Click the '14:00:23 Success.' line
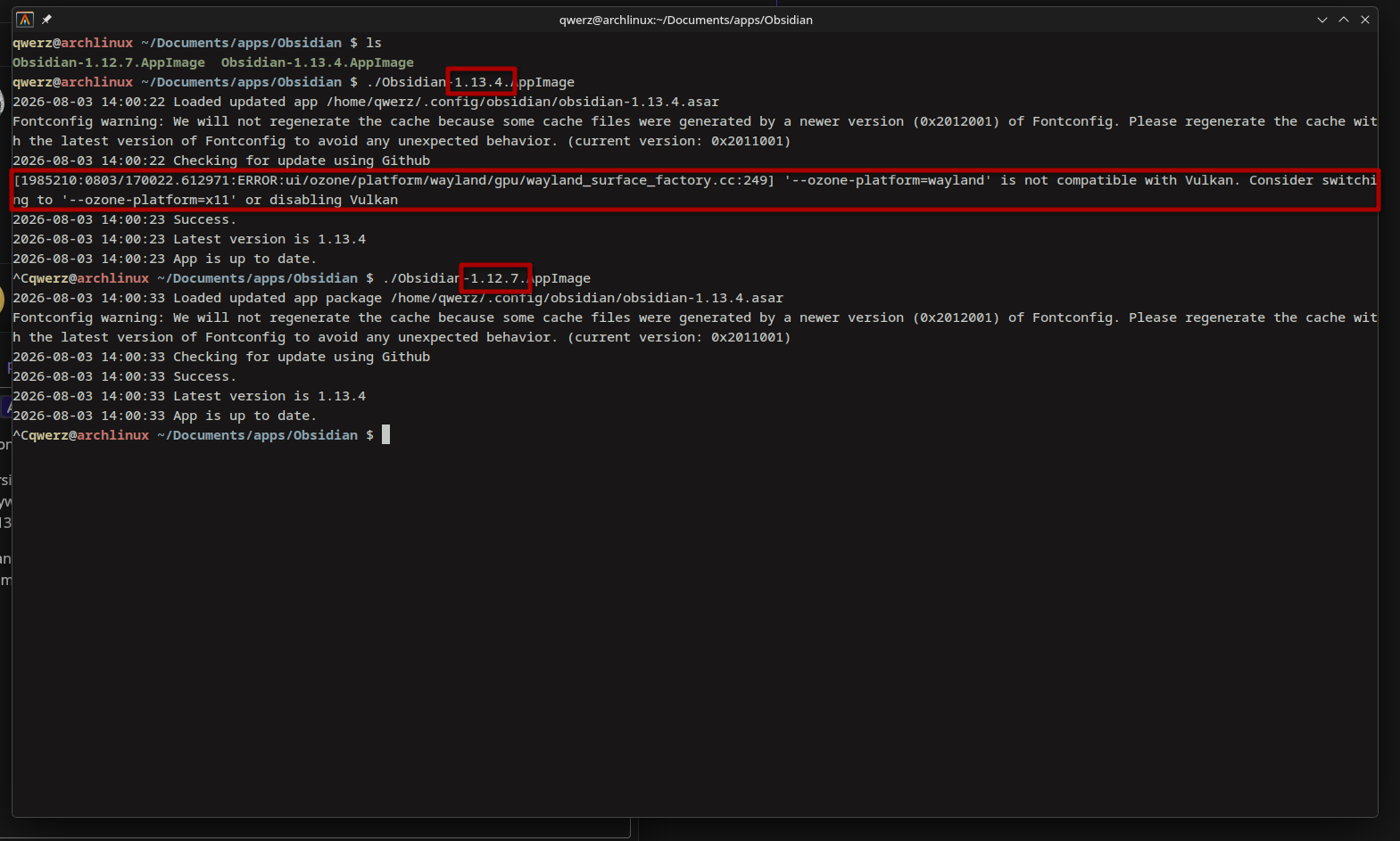The height and width of the screenshot is (841, 1400). click(125, 219)
